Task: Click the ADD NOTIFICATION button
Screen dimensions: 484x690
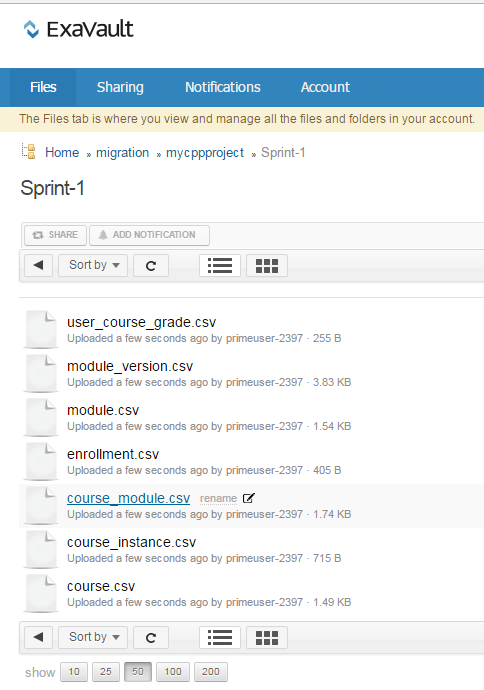Action: 149,235
